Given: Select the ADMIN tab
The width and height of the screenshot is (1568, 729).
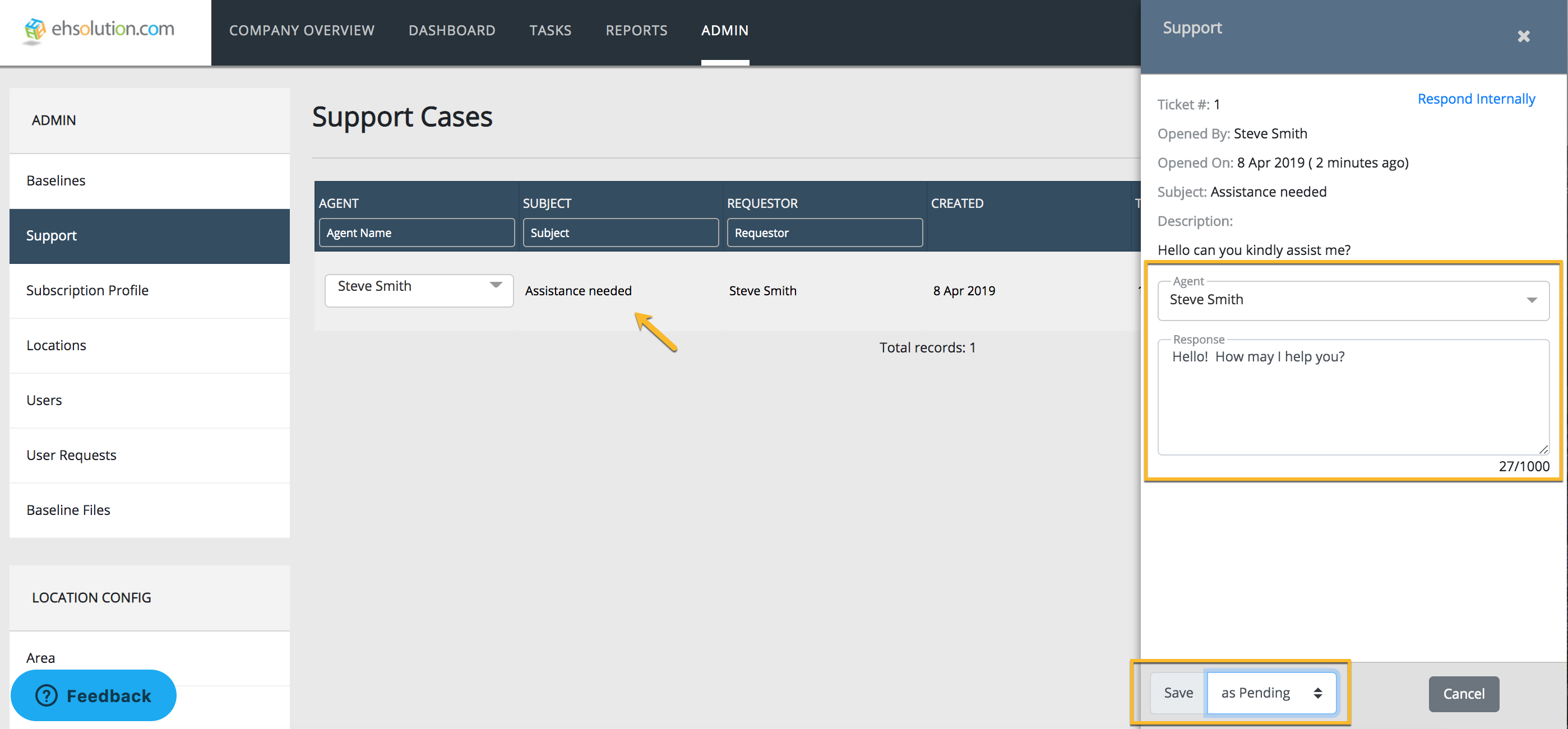Looking at the screenshot, I should [724, 30].
